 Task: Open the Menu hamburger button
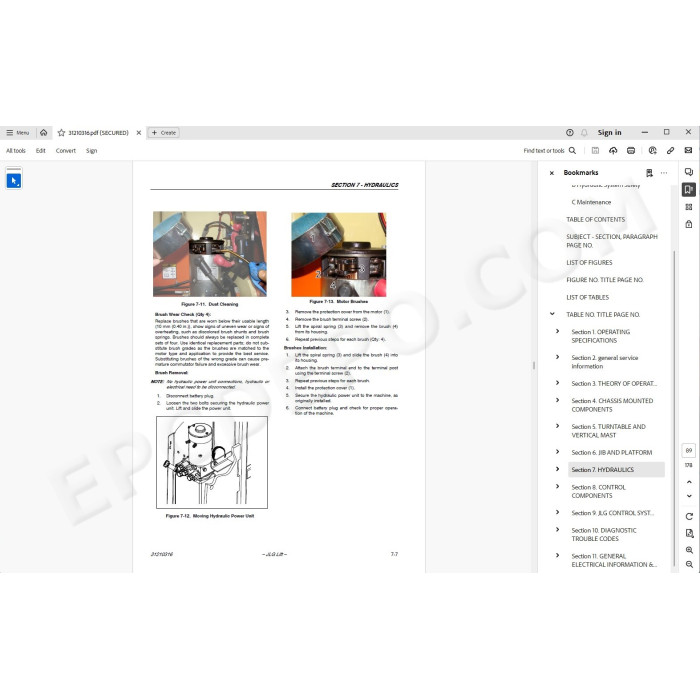(x=17, y=133)
